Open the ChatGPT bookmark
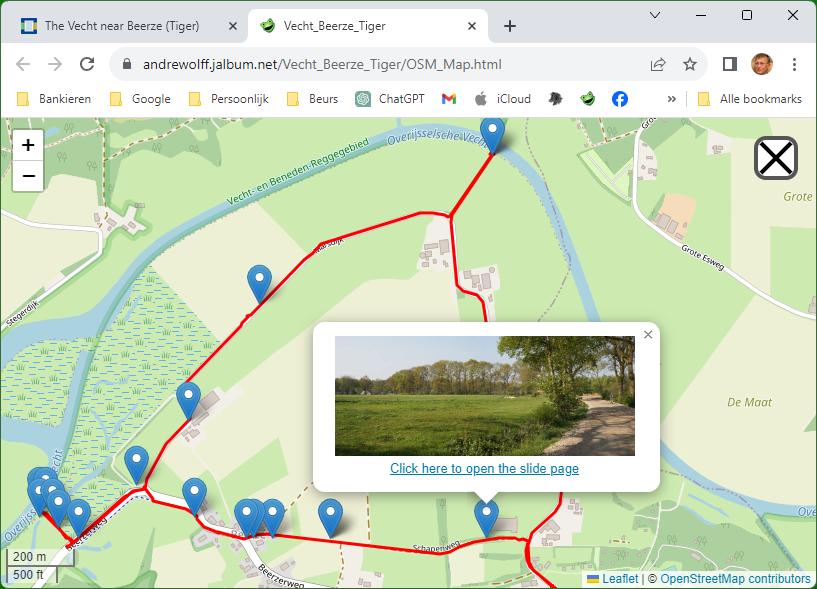817x589 pixels. (x=396, y=99)
